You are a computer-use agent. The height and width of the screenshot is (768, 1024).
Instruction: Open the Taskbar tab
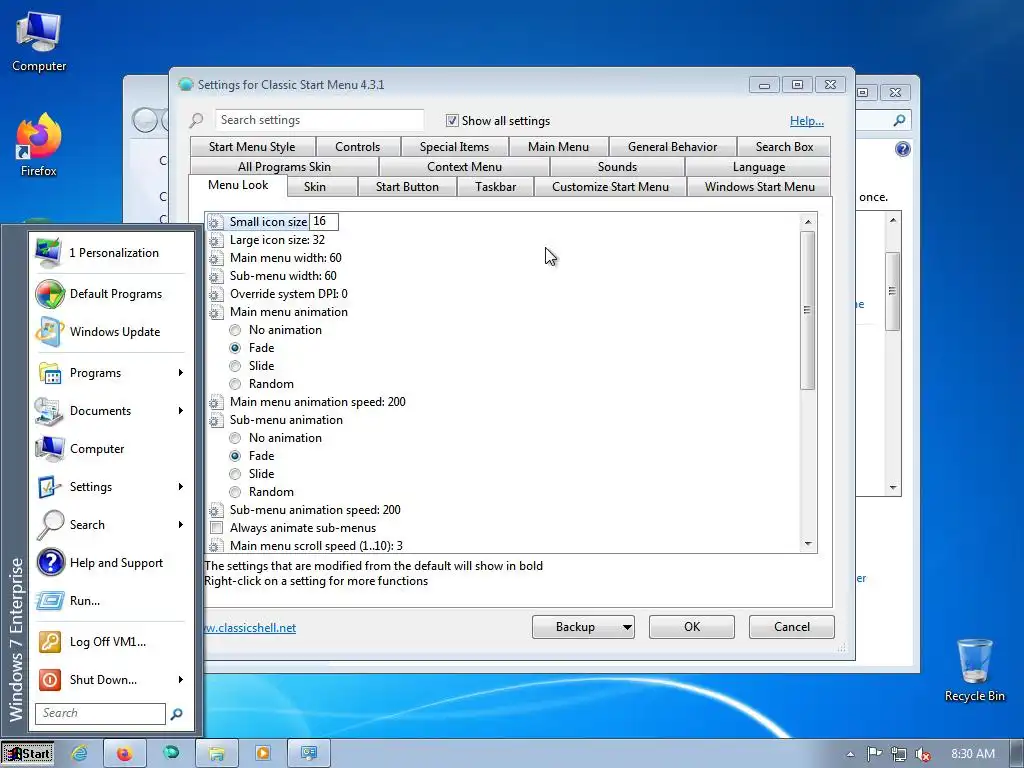click(x=496, y=187)
